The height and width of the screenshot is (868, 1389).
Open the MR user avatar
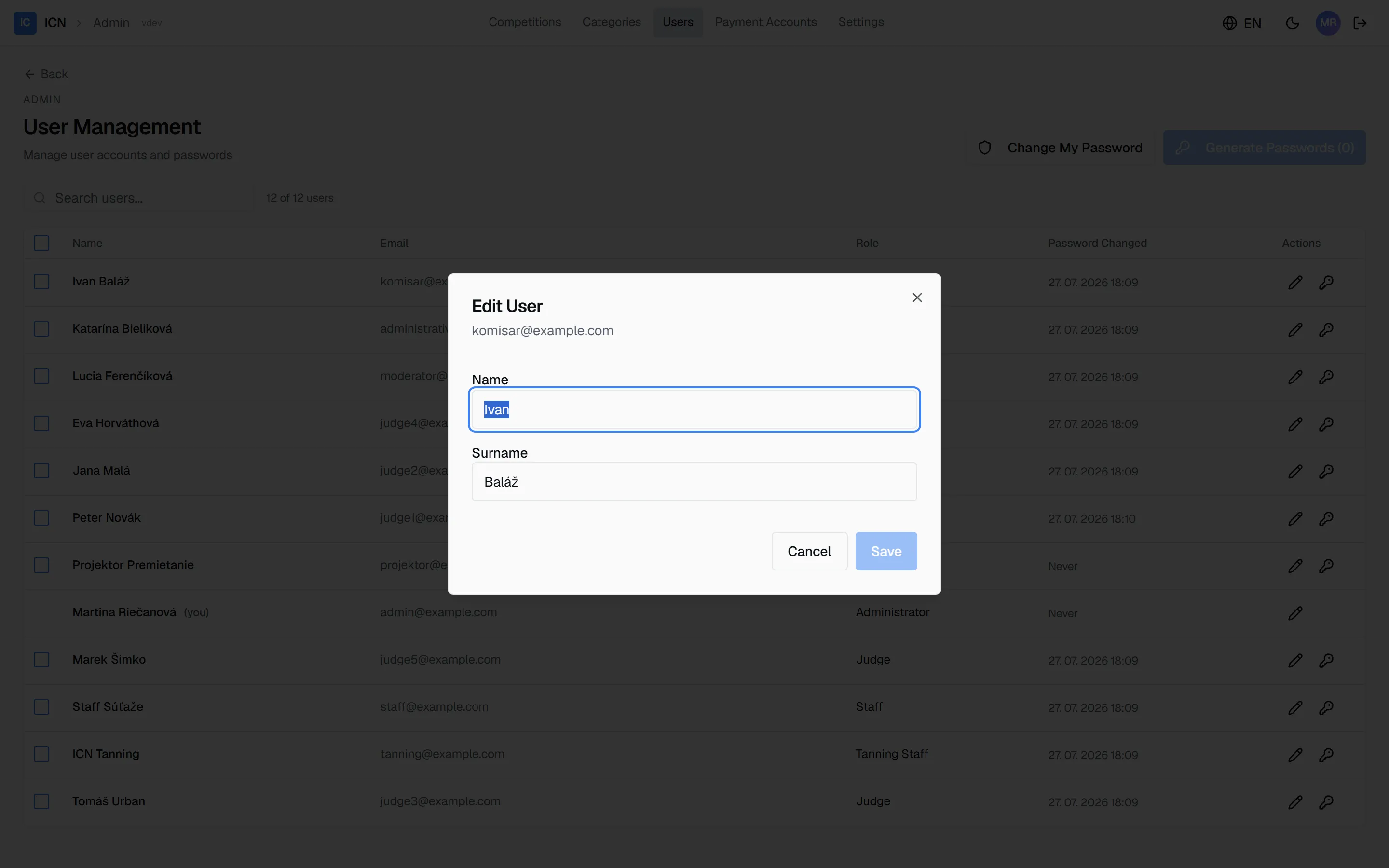tap(1328, 23)
